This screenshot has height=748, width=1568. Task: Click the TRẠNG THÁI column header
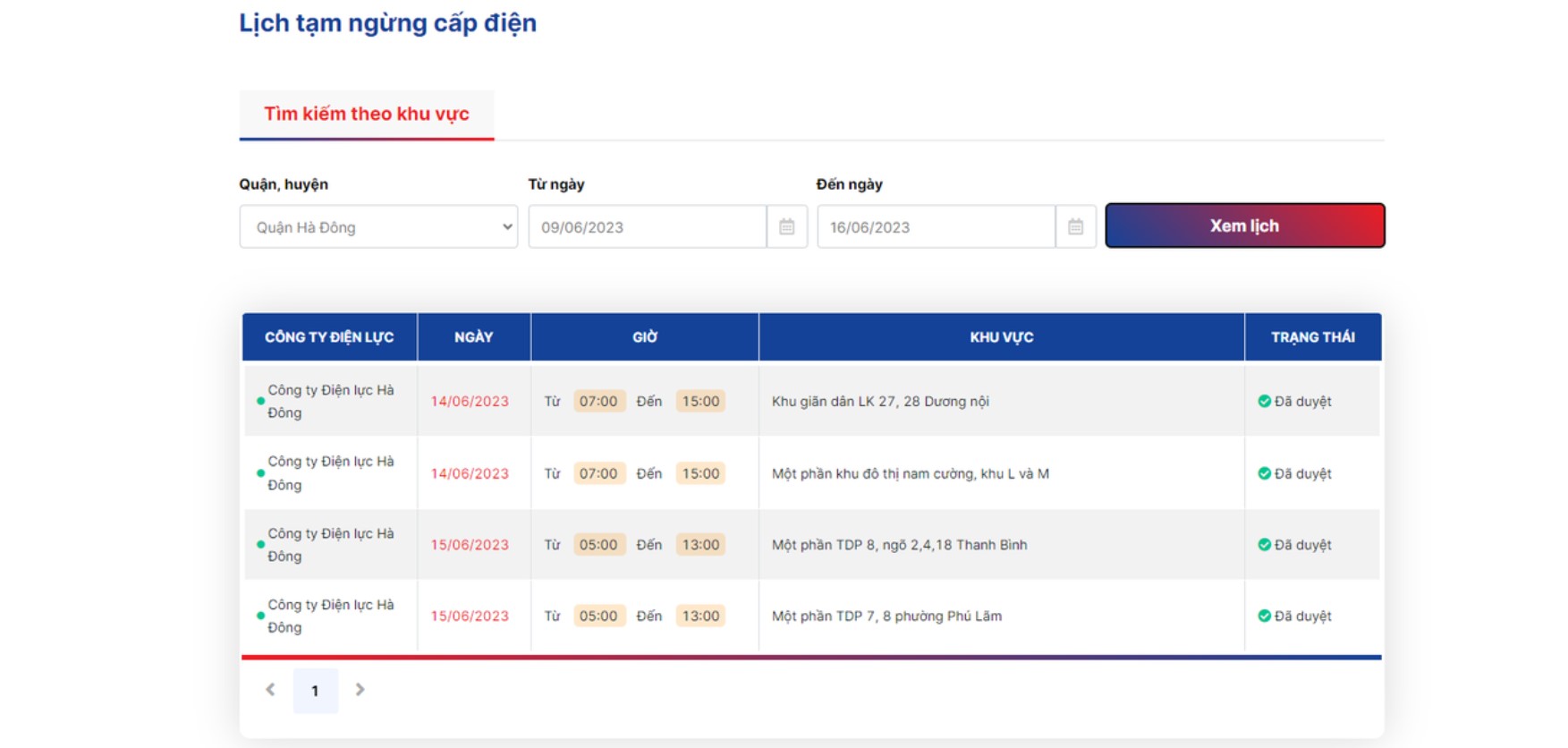coord(1313,337)
